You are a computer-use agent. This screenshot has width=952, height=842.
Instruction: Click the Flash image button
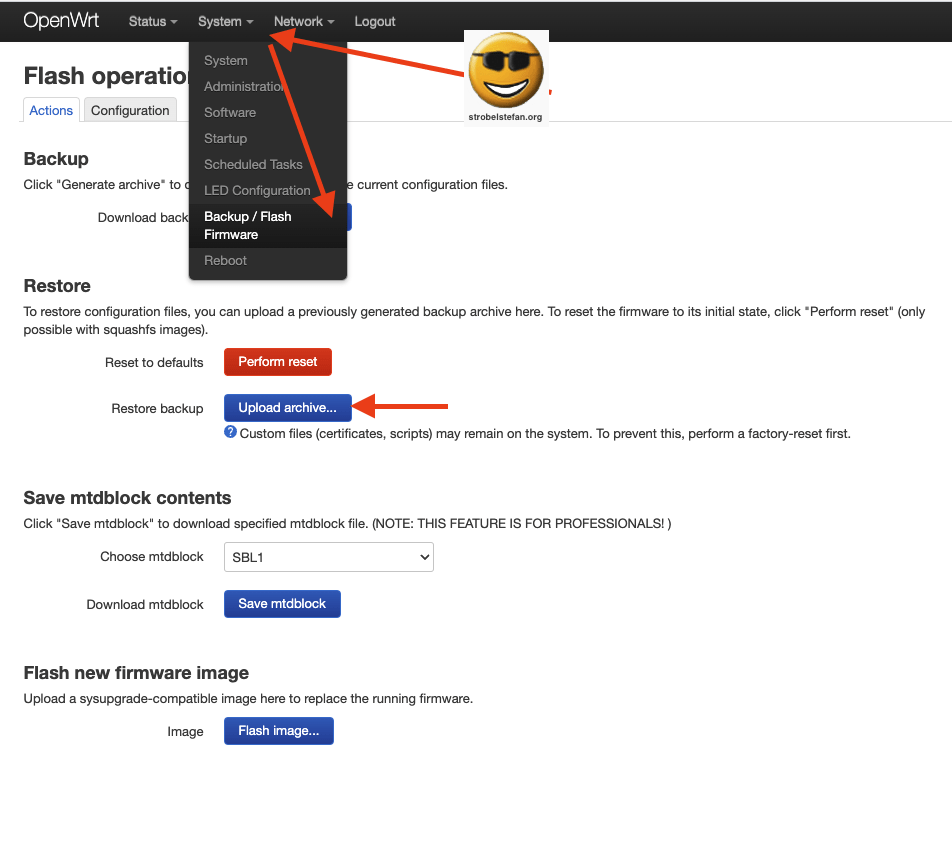coord(278,730)
